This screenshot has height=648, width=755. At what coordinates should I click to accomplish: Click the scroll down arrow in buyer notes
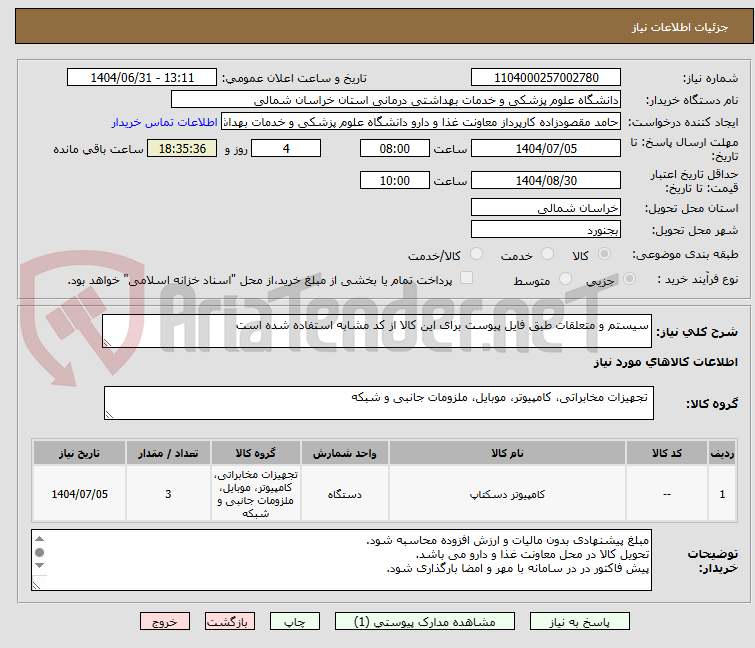(39, 565)
